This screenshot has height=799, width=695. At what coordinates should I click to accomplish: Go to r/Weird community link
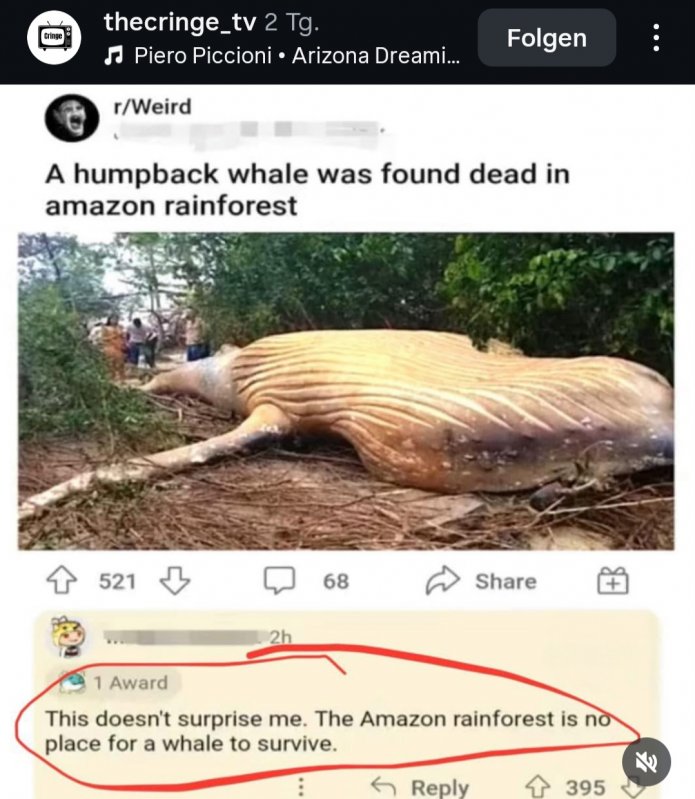pyautogui.click(x=152, y=107)
